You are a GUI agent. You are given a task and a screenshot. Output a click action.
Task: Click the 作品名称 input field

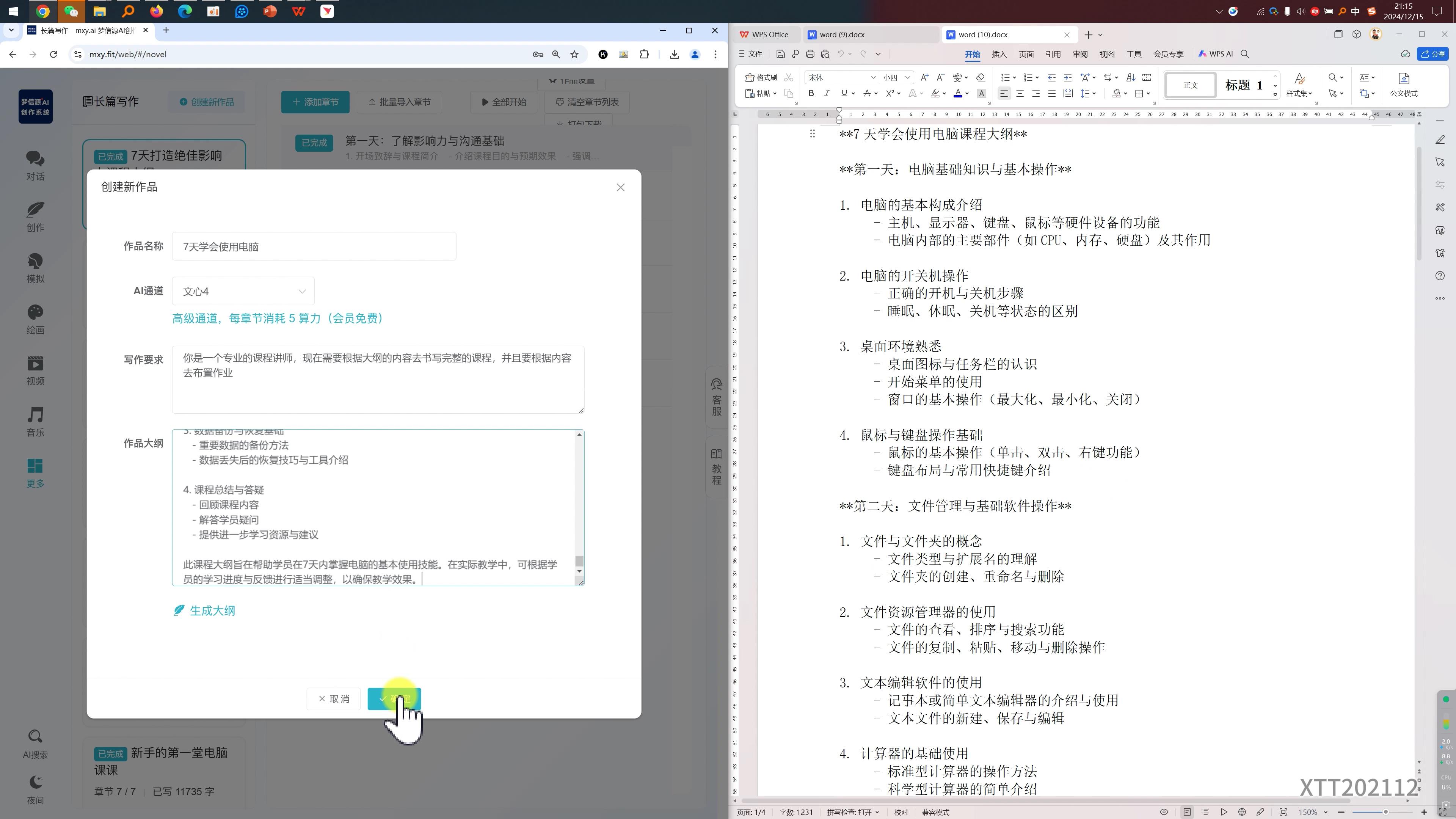point(314,246)
